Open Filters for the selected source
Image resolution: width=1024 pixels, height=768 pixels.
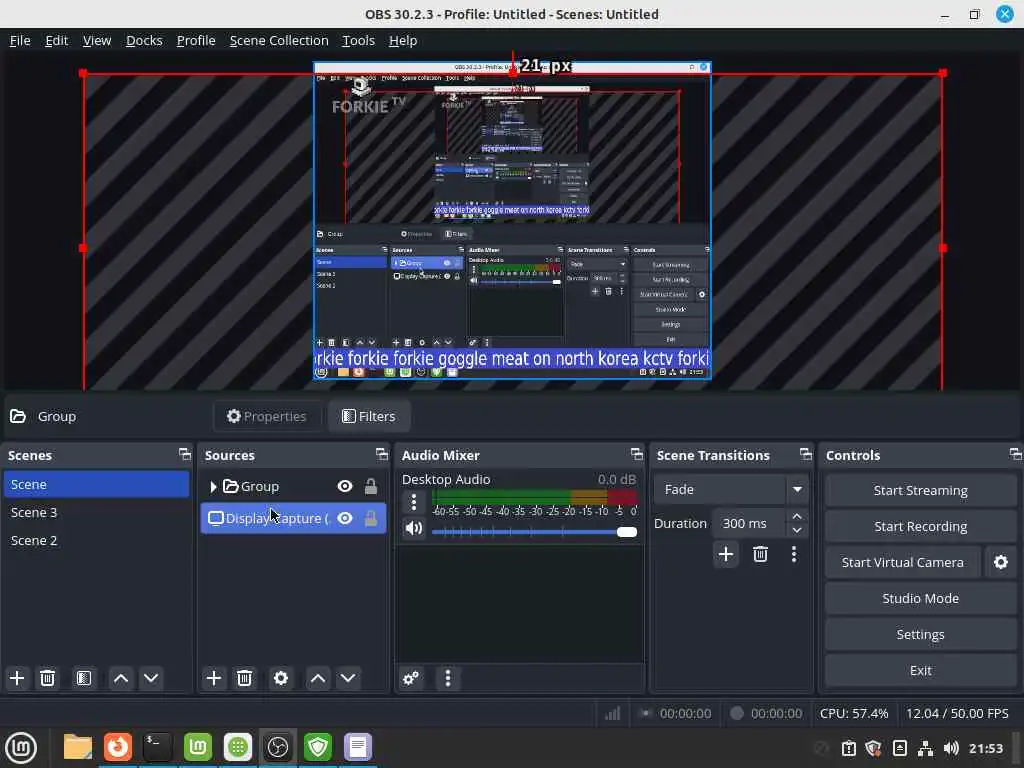[369, 416]
